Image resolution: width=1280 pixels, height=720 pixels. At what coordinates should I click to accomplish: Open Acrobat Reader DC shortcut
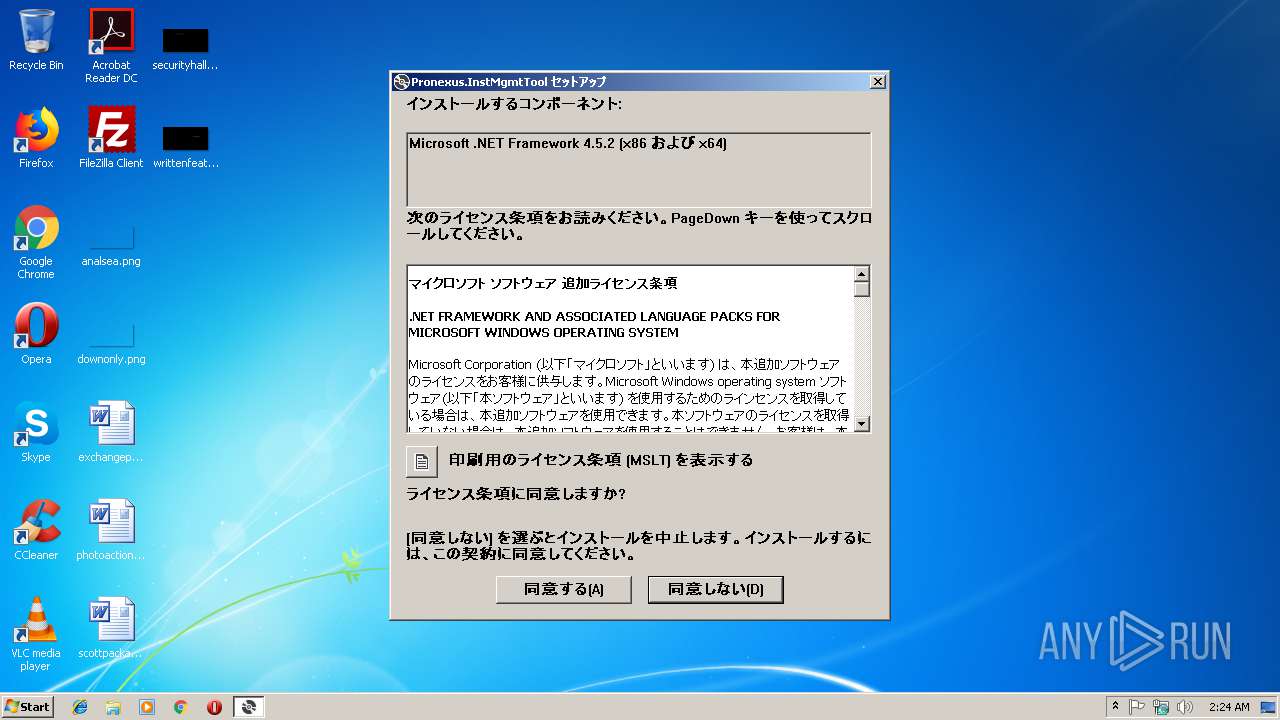[111, 46]
